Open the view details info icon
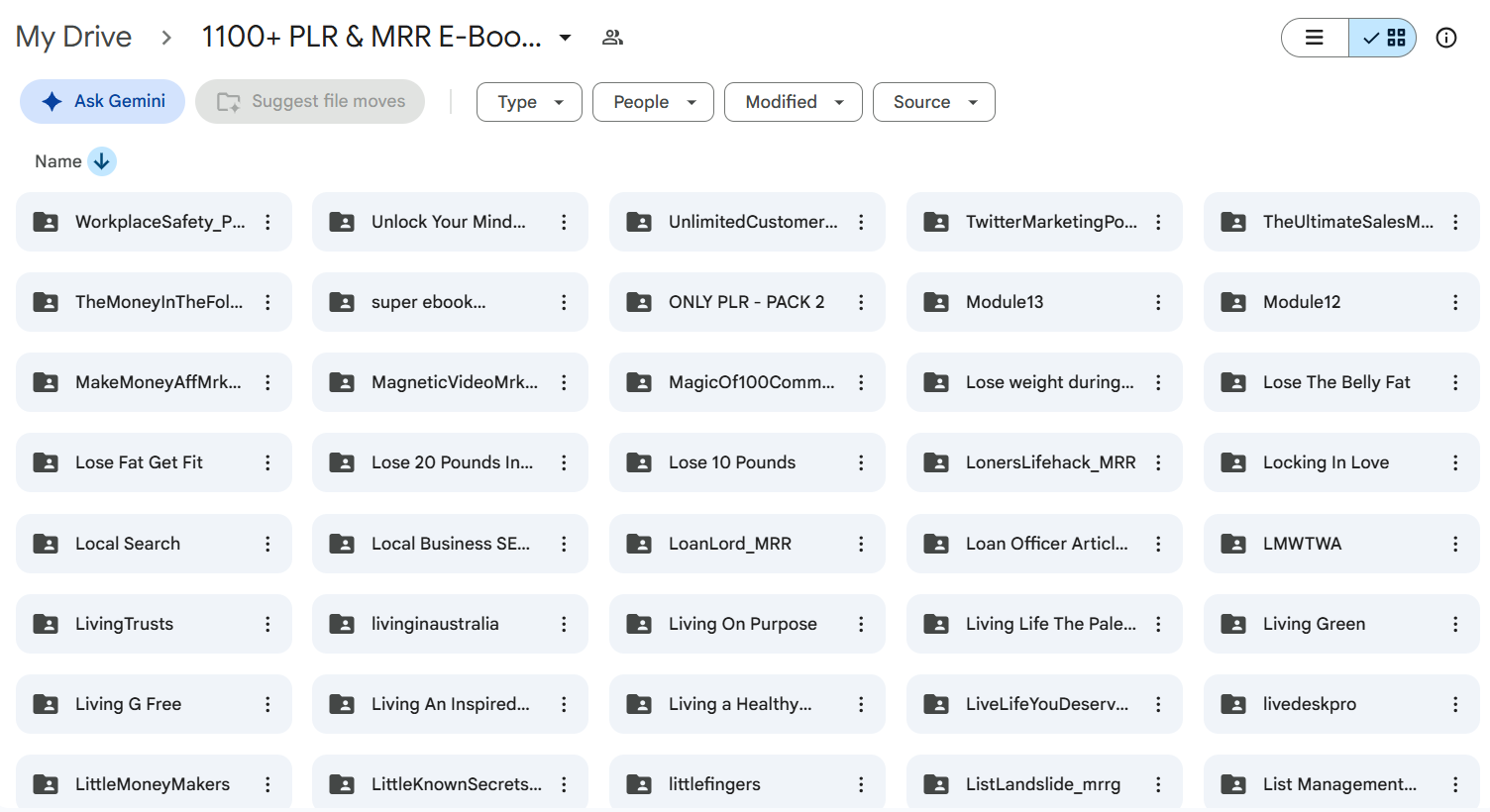Screen dimensions: 1490x812 [x=1446, y=38]
